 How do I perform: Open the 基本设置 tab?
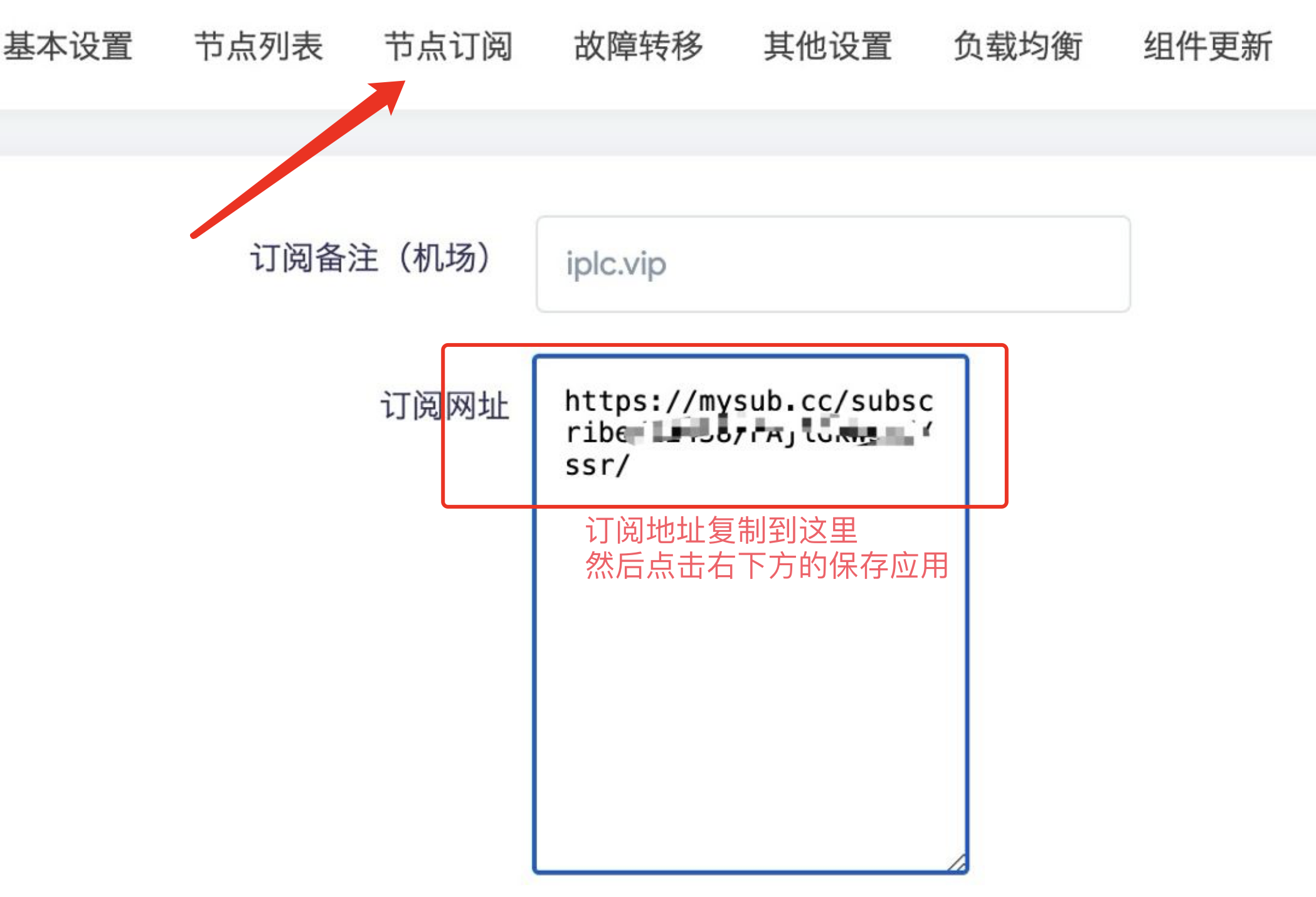(x=67, y=46)
